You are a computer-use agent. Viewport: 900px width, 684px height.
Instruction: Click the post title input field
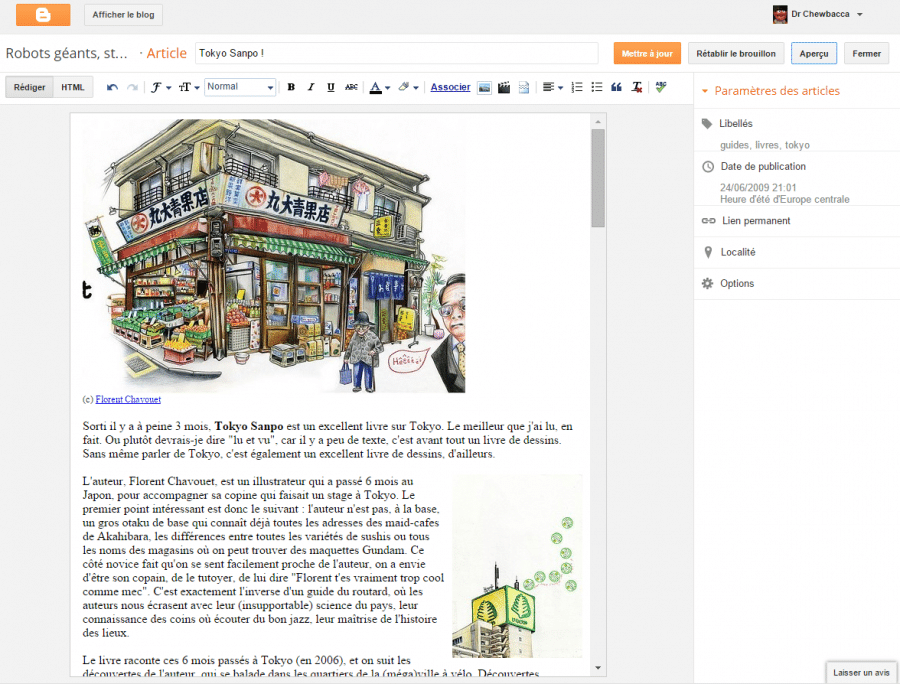click(x=396, y=53)
